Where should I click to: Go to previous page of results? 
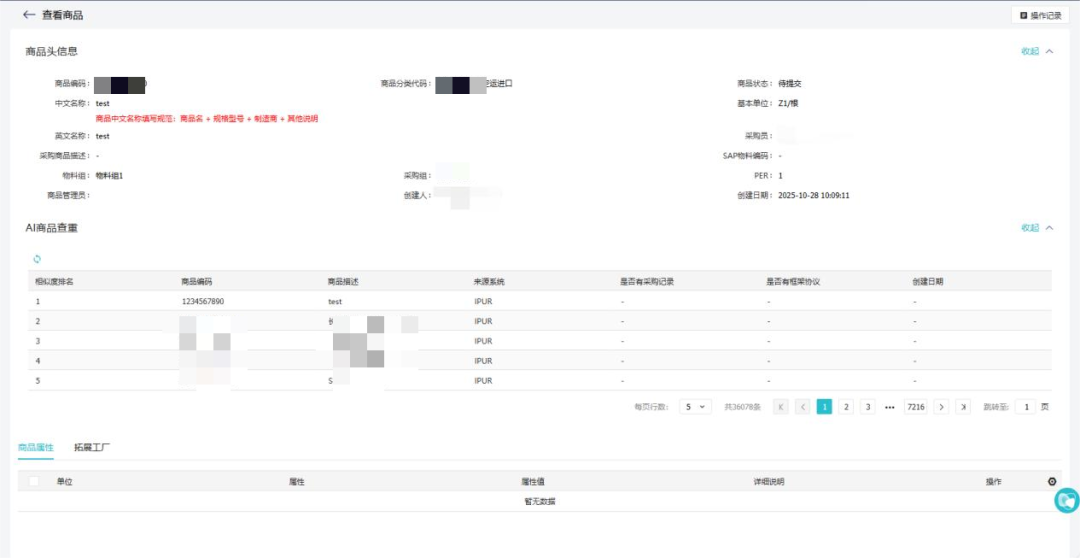pos(802,407)
